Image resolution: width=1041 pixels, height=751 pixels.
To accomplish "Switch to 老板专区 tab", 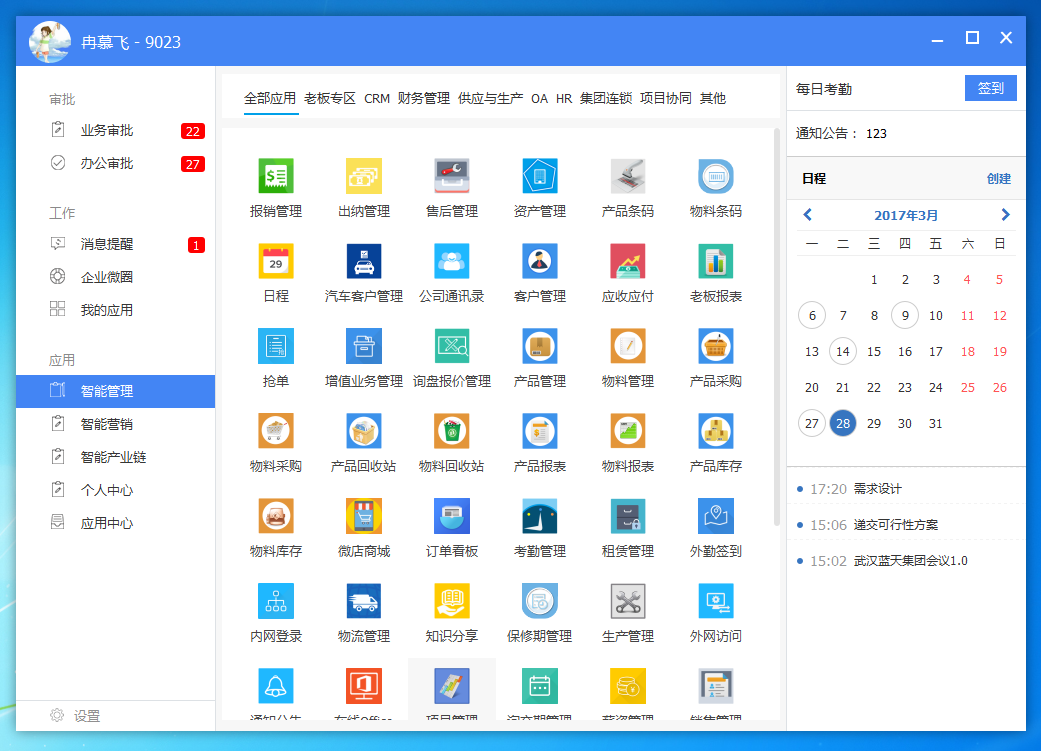I will tap(330, 98).
